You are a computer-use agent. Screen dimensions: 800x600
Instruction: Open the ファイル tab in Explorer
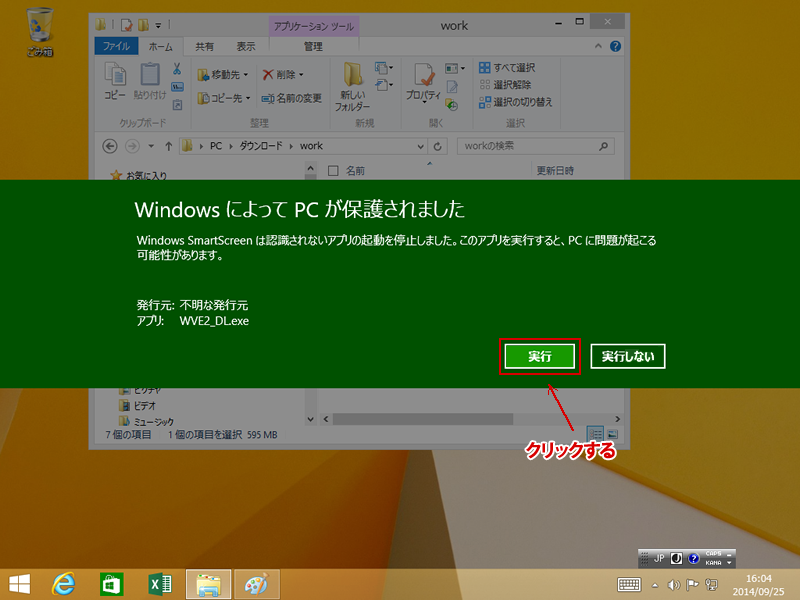(116, 46)
